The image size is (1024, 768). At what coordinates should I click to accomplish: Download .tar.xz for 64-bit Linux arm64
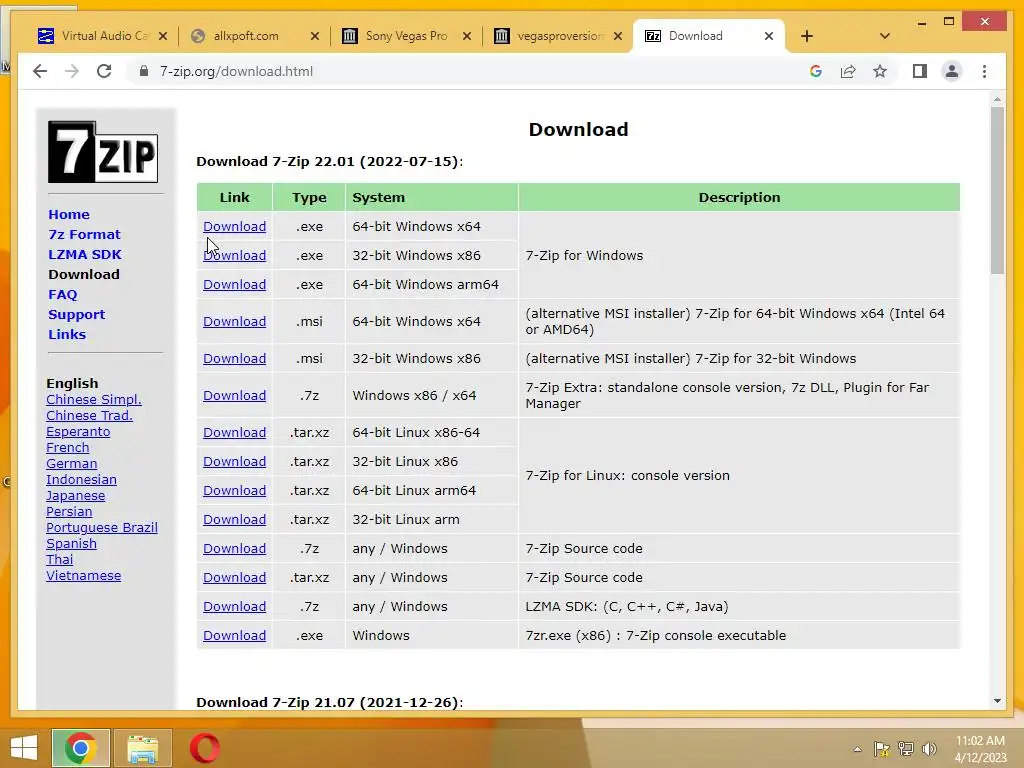[x=234, y=490]
